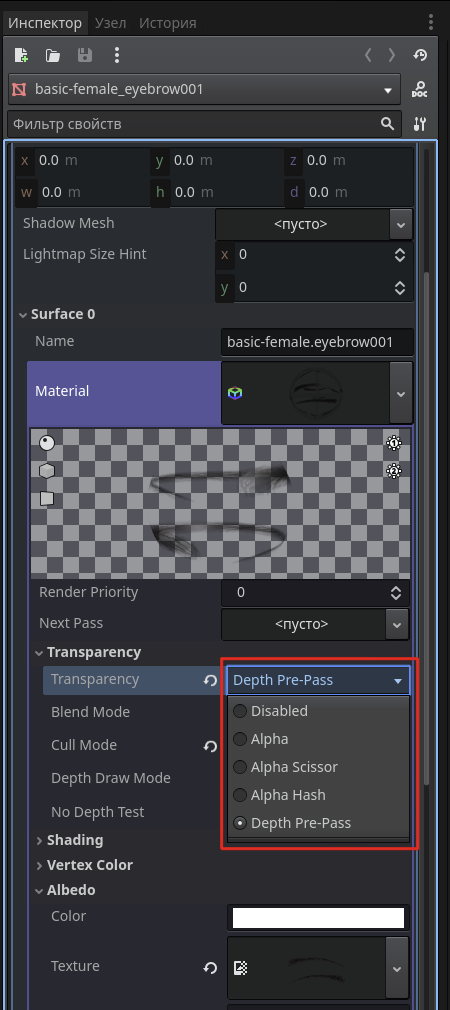This screenshot has height=1010, width=450.
Task: Open the load resource folder icon
Action: (53, 55)
